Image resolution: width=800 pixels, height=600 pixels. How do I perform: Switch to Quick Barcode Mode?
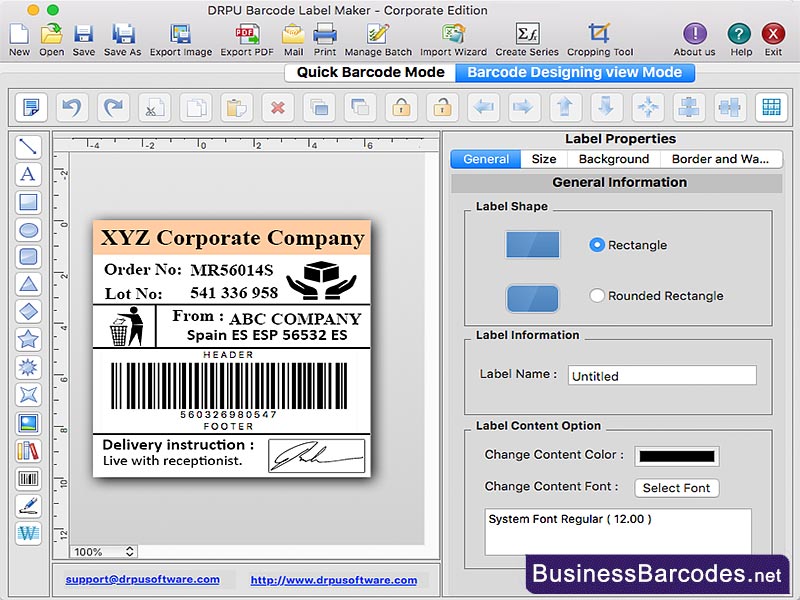[x=371, y=72]
